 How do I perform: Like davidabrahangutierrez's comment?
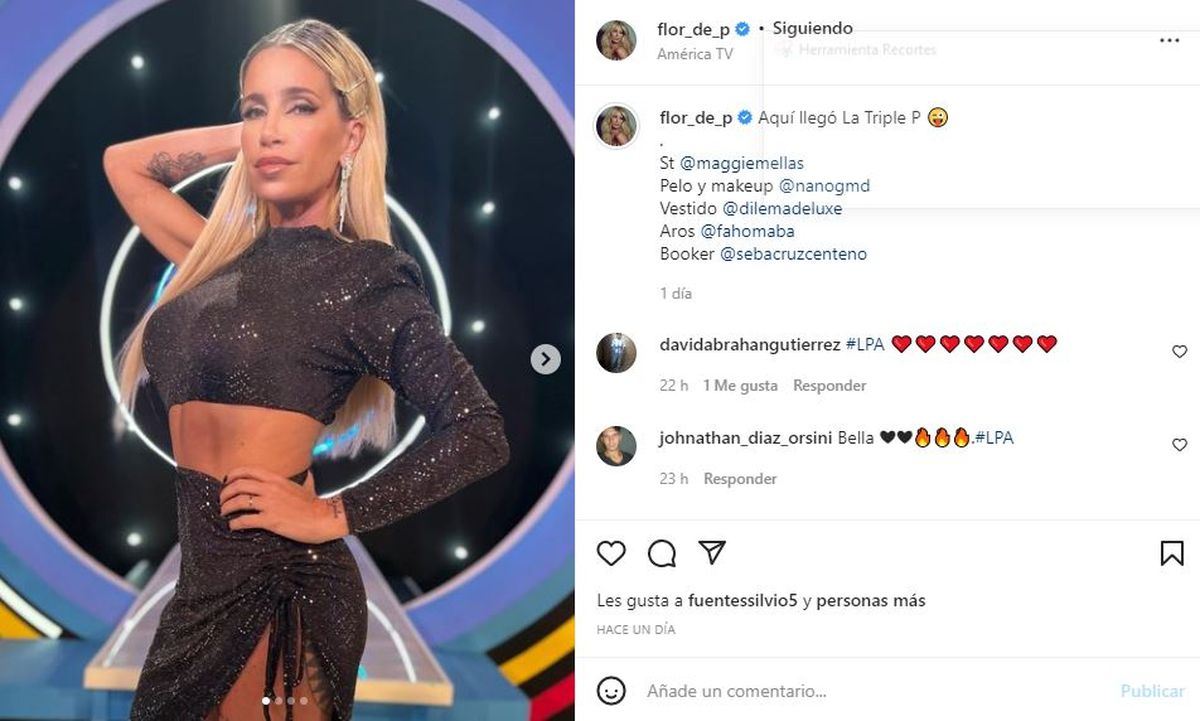1179,351
